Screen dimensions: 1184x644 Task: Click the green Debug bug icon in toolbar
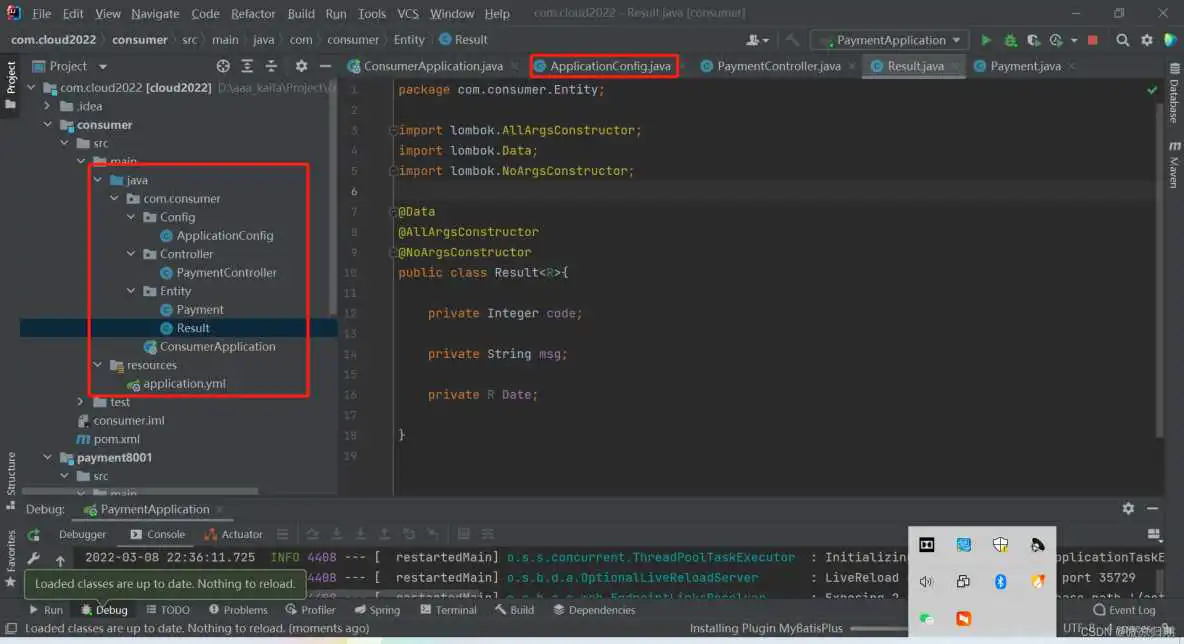coord(1010,40)
